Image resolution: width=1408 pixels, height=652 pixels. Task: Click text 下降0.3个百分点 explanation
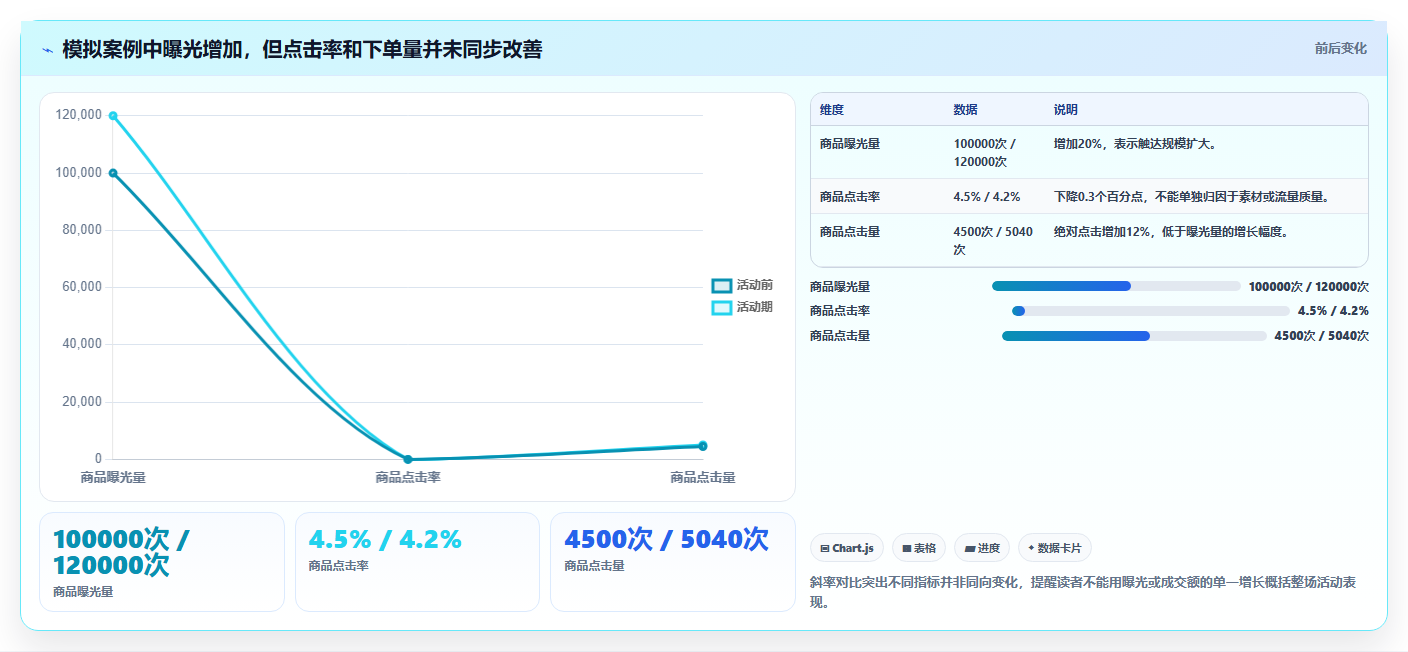[x=1192, y=197]
